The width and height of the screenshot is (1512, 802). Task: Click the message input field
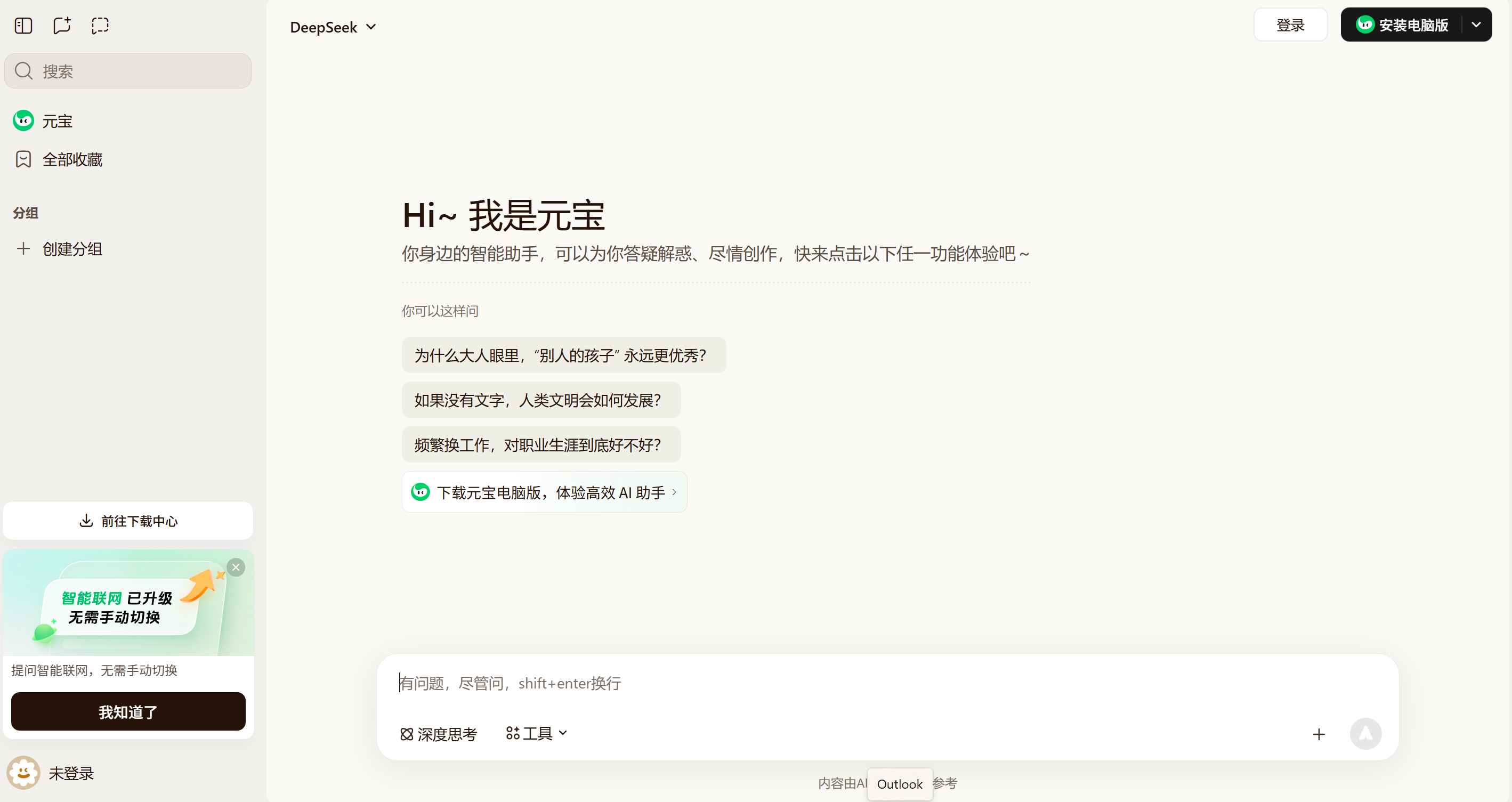(x=886, y=683)
